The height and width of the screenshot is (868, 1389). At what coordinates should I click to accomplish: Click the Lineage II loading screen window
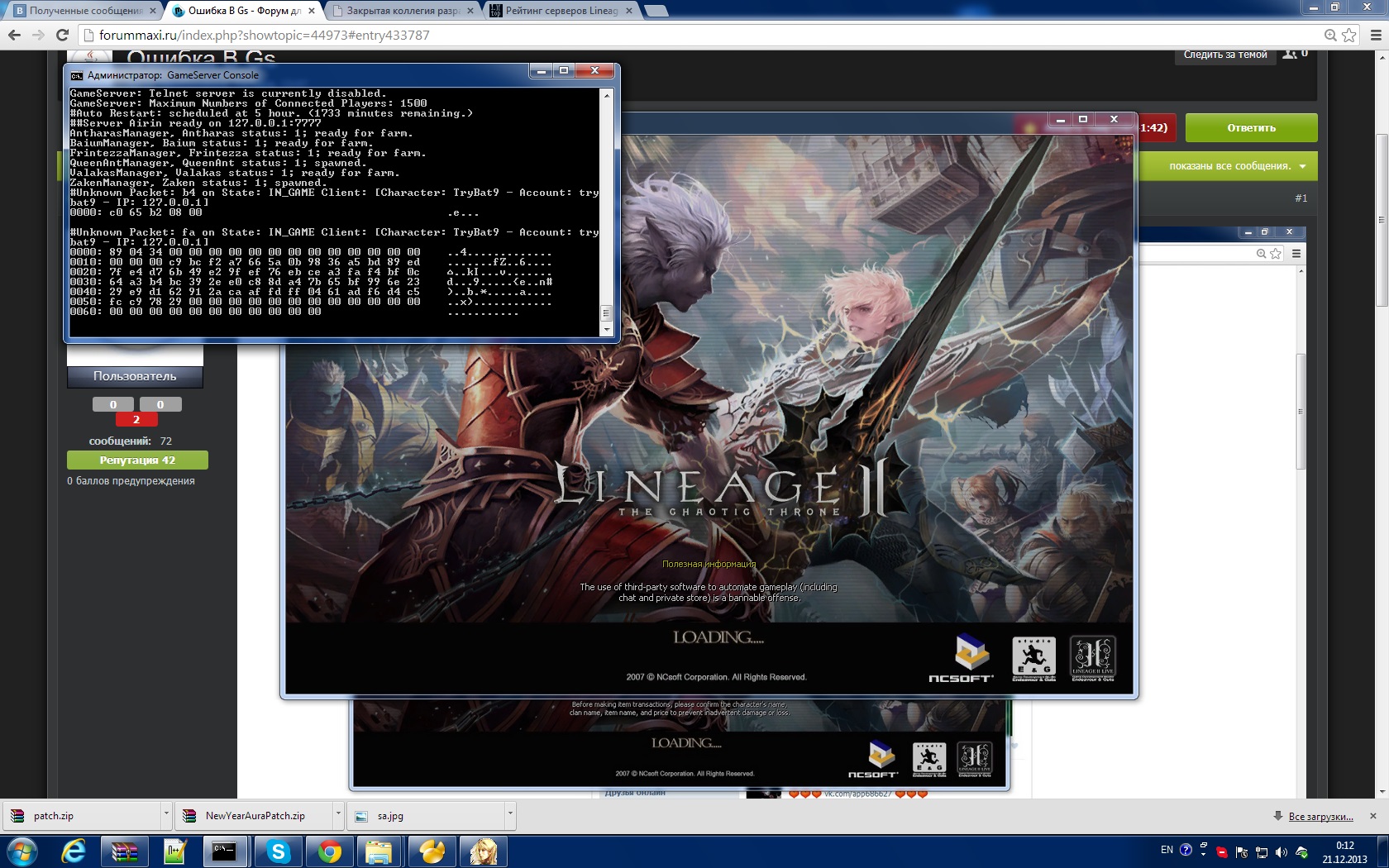click(x=709, y=413)
